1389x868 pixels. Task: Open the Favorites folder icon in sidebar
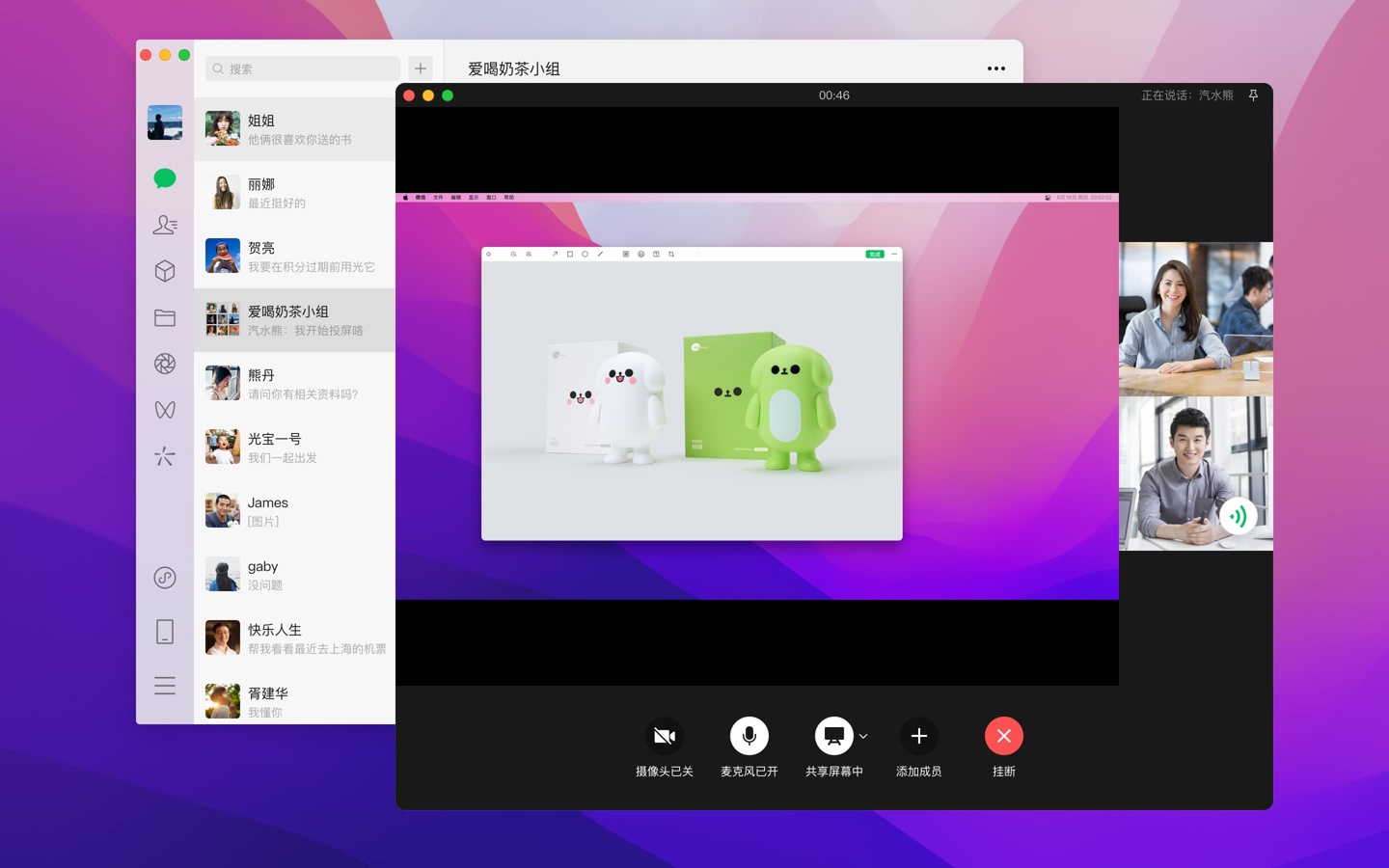pyautogui.click(x=164, y=317)
